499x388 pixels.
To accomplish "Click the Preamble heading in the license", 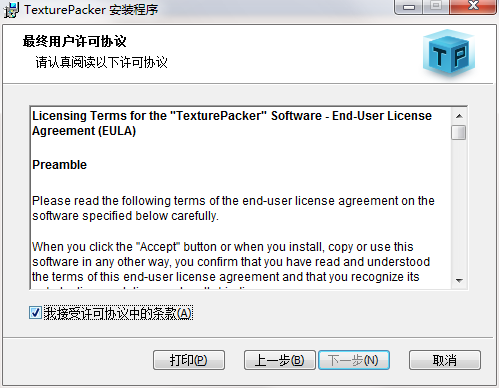I will [x=59, y=165].
